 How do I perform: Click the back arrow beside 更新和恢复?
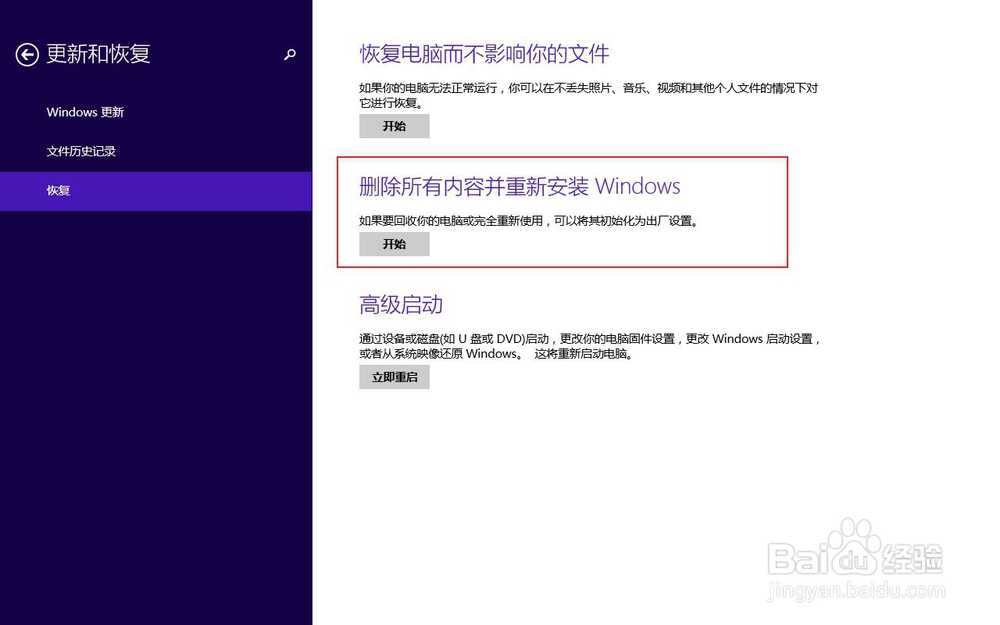(27, 54)
